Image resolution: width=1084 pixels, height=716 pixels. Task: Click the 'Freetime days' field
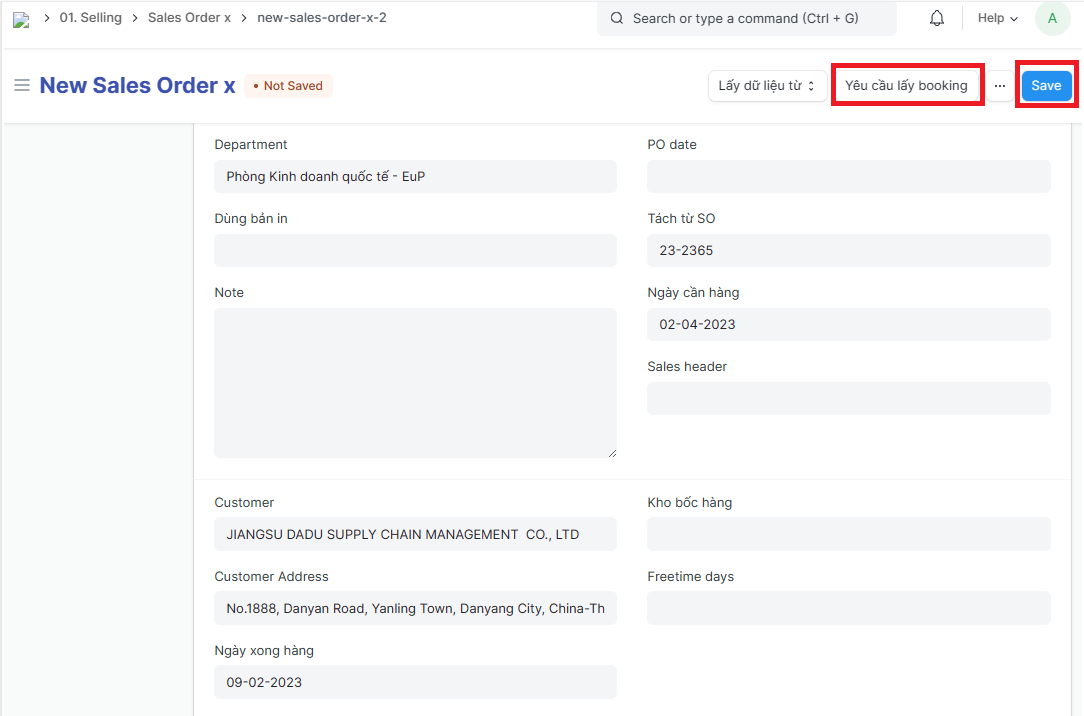click(848, 608)
